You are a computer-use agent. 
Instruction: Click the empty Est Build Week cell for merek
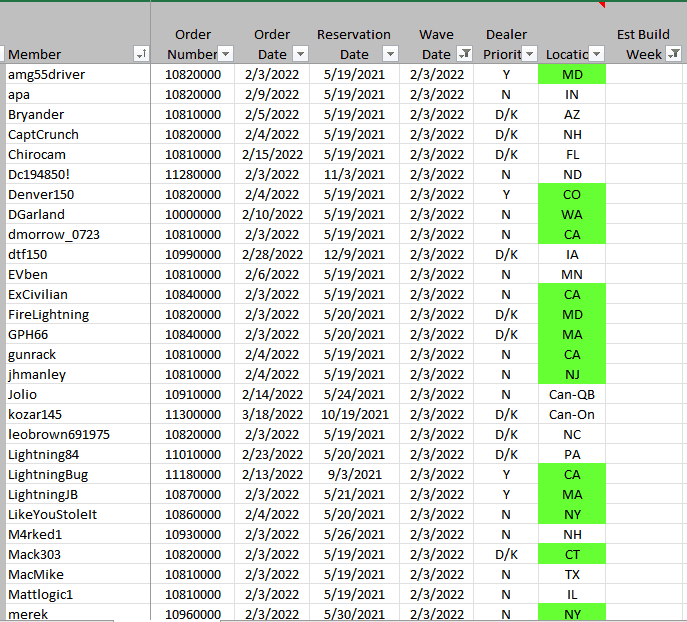click(645, 613)
